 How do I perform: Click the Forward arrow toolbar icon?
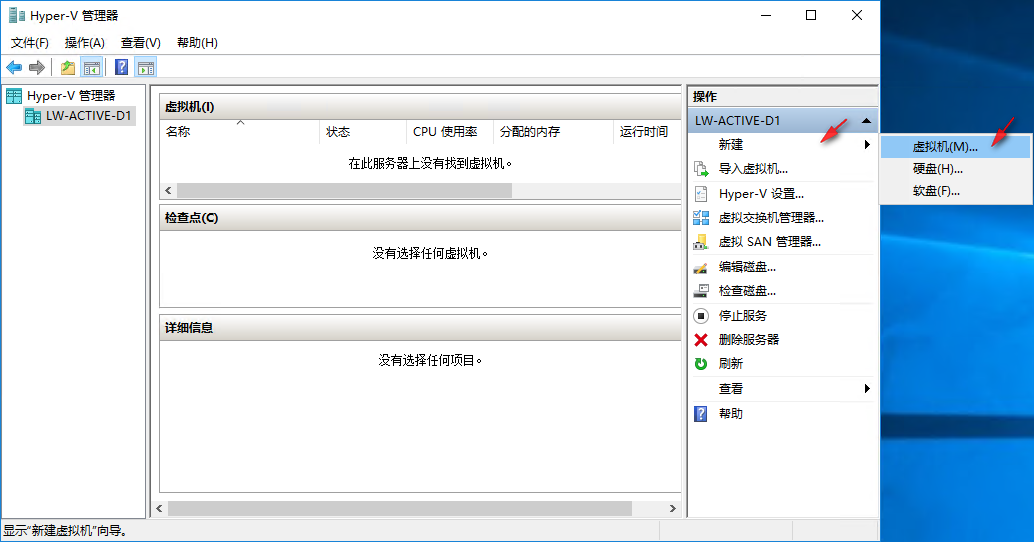click(37, 67)
